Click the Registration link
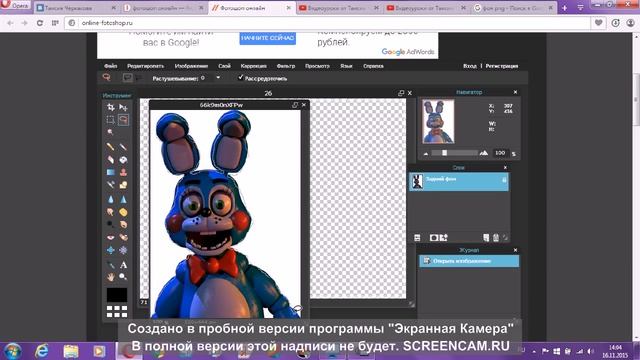The height and width of the screenshot is (360, 640). click(x=502, y=66)
